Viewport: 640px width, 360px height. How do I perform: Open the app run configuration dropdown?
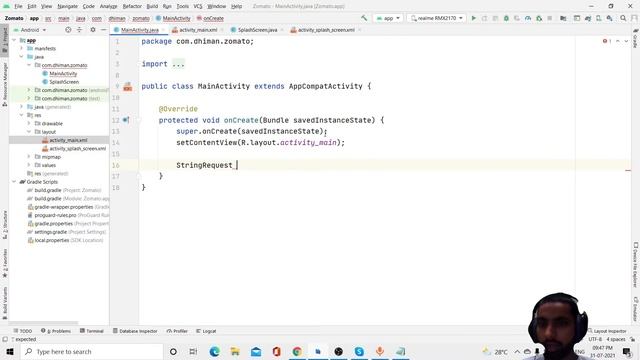click(388, 18)
